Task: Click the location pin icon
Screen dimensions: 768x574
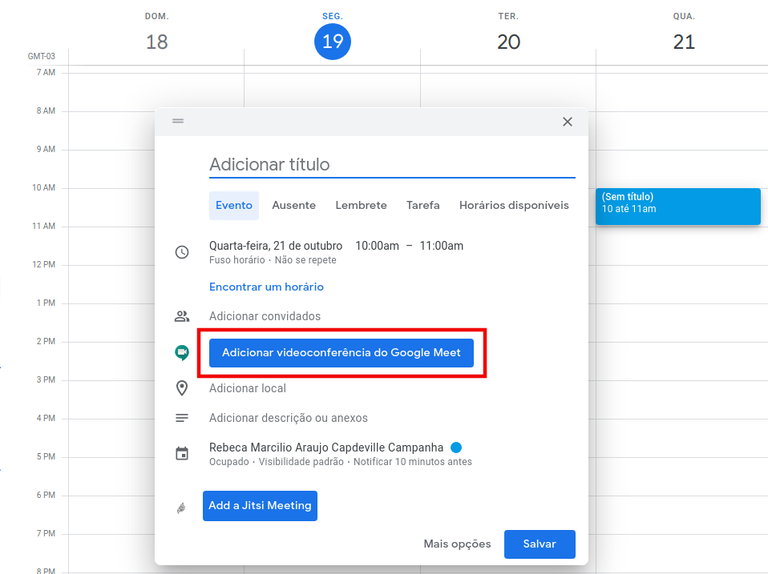Action: [182, 388]
